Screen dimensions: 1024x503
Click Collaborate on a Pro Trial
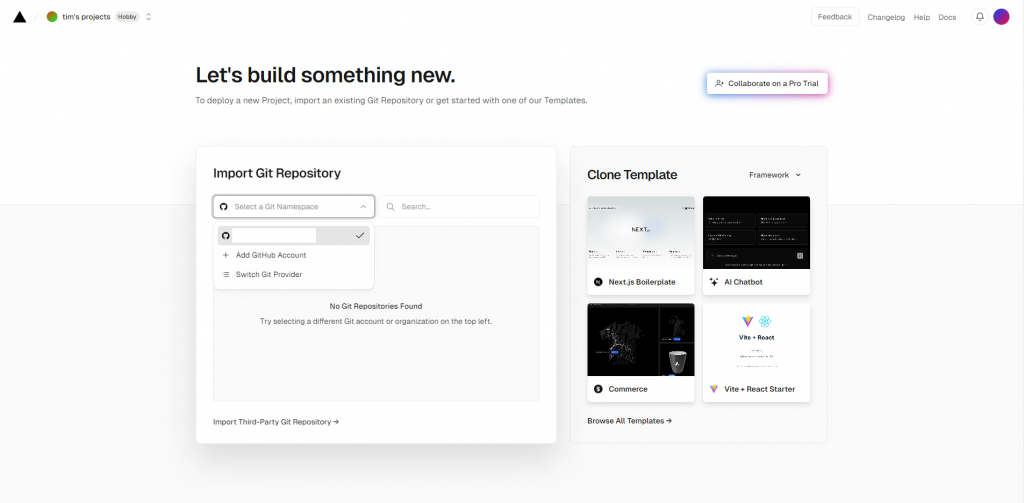(x=767, y=84)
